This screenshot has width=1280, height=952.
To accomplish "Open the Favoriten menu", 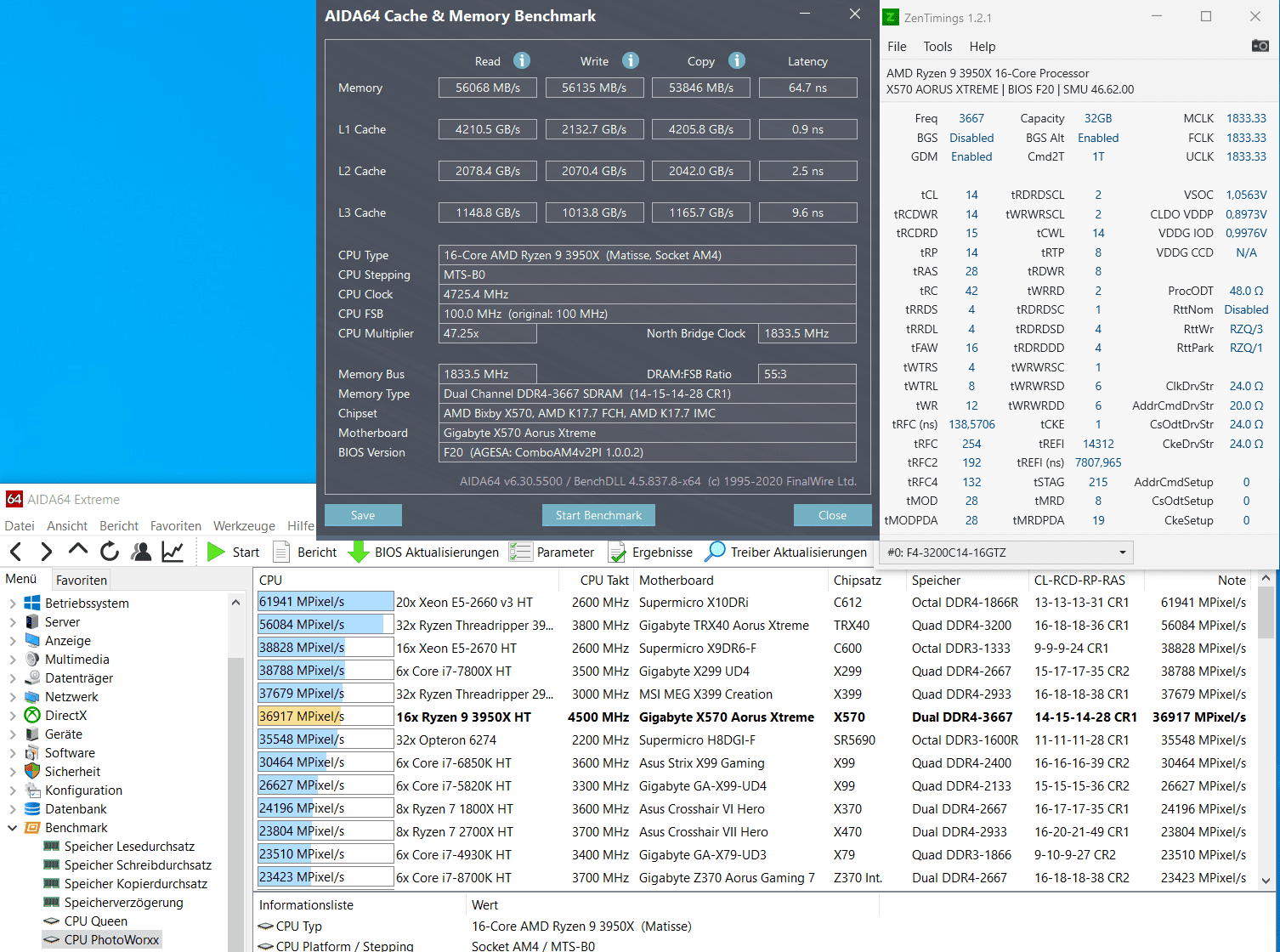I will pyautogui.click(x=176, y=526).
